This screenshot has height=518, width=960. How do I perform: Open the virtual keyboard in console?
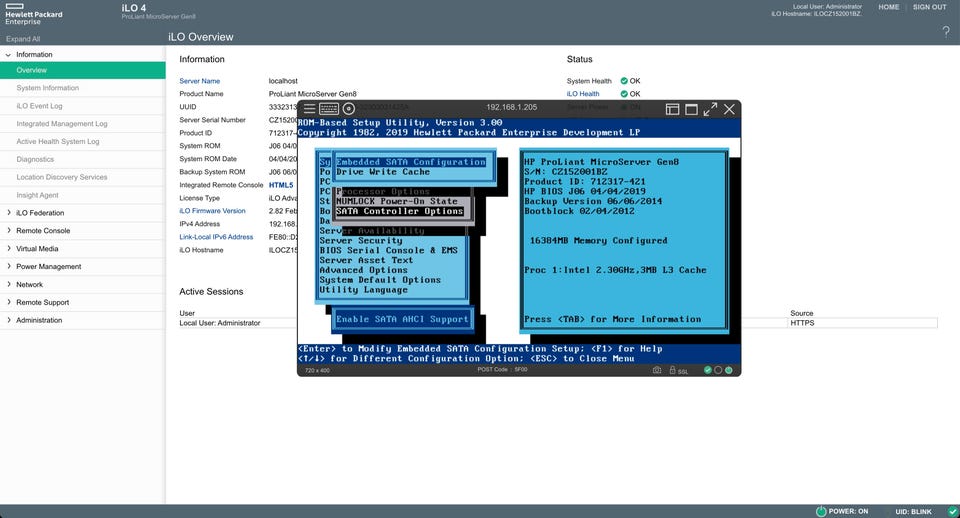point(329,109)
